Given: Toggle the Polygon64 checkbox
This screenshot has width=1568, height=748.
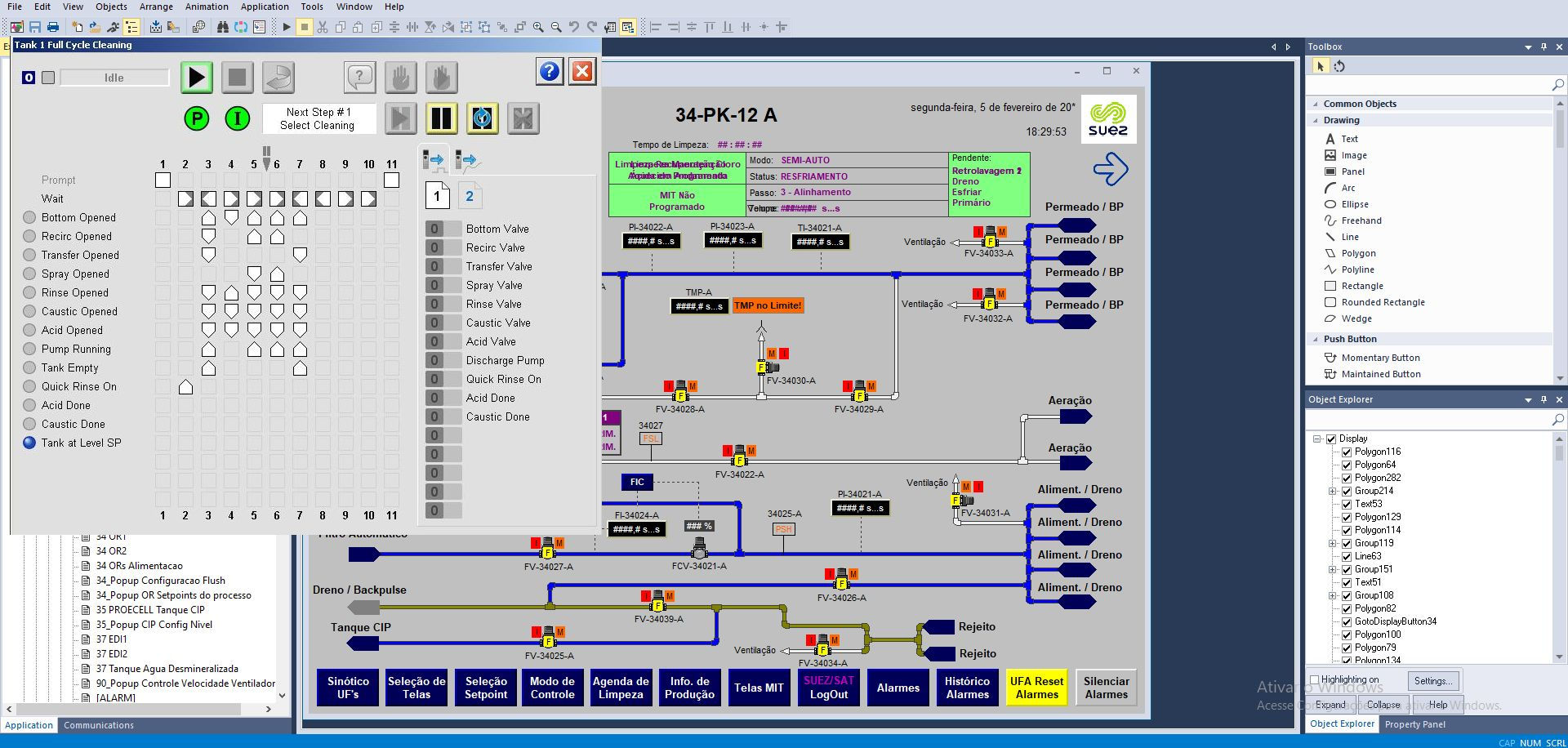Looking at the screenshot, I should pyautogui.click(x=1347, y=465).
